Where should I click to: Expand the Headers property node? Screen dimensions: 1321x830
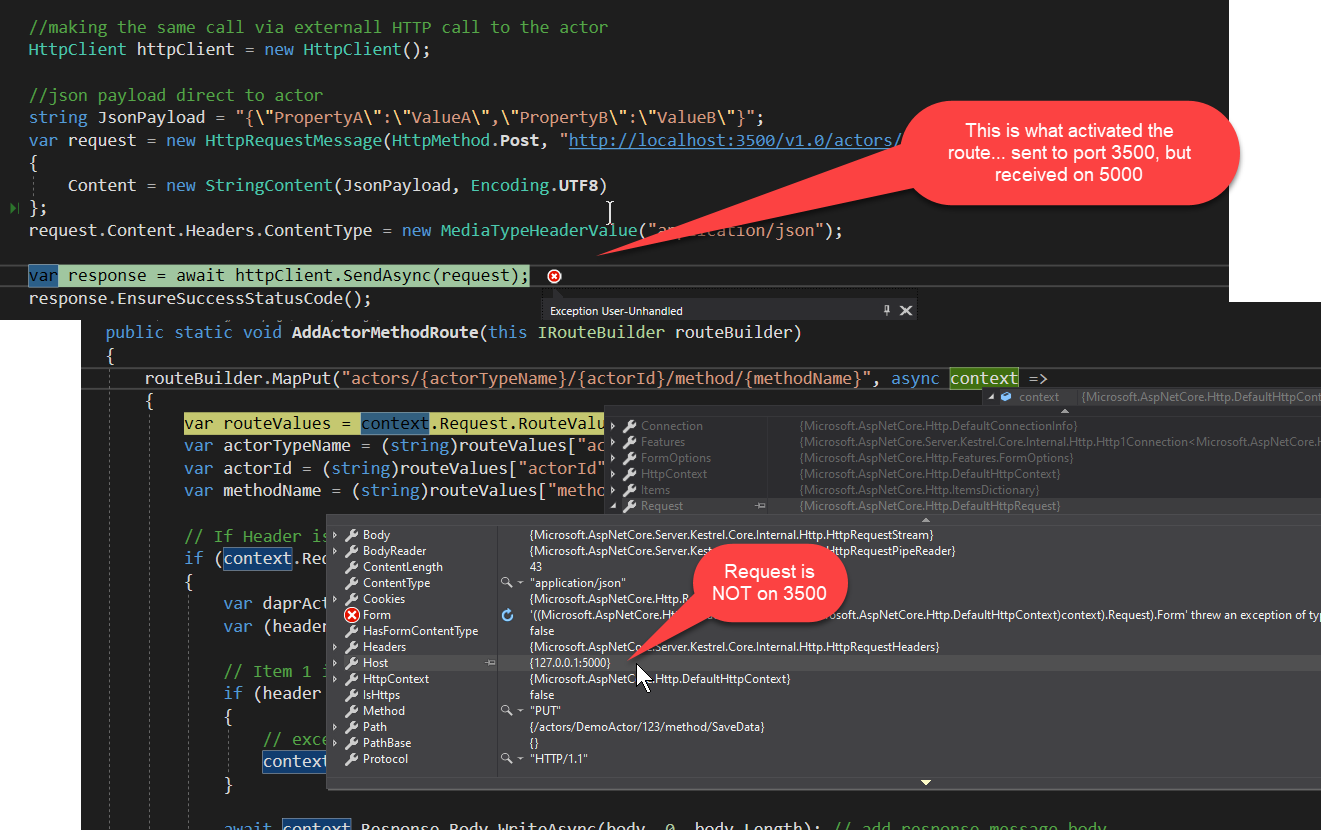tap(334, 647)
